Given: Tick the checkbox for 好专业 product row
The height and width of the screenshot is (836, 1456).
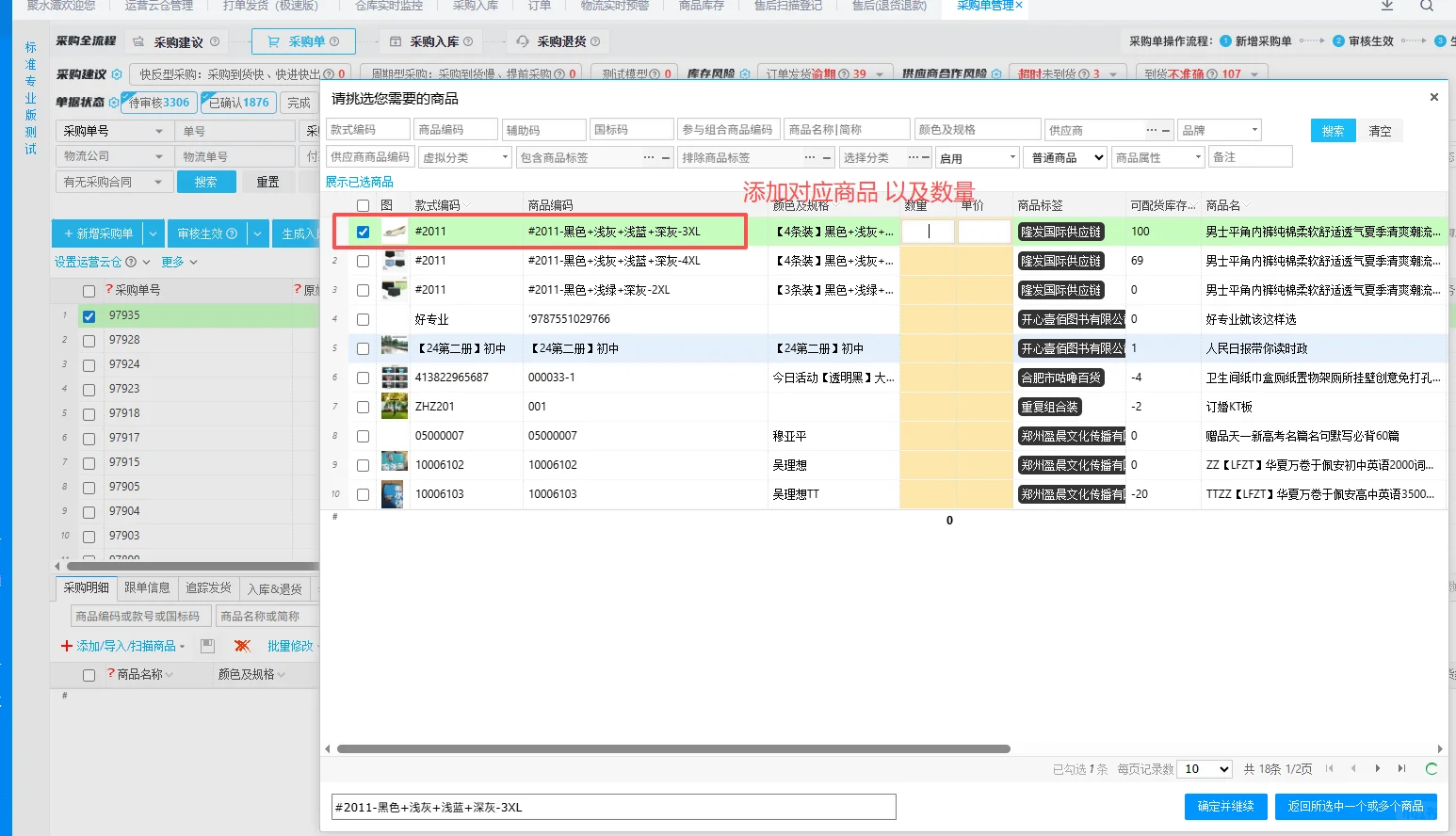Looking at the screenshot, I should pos(363,319).
